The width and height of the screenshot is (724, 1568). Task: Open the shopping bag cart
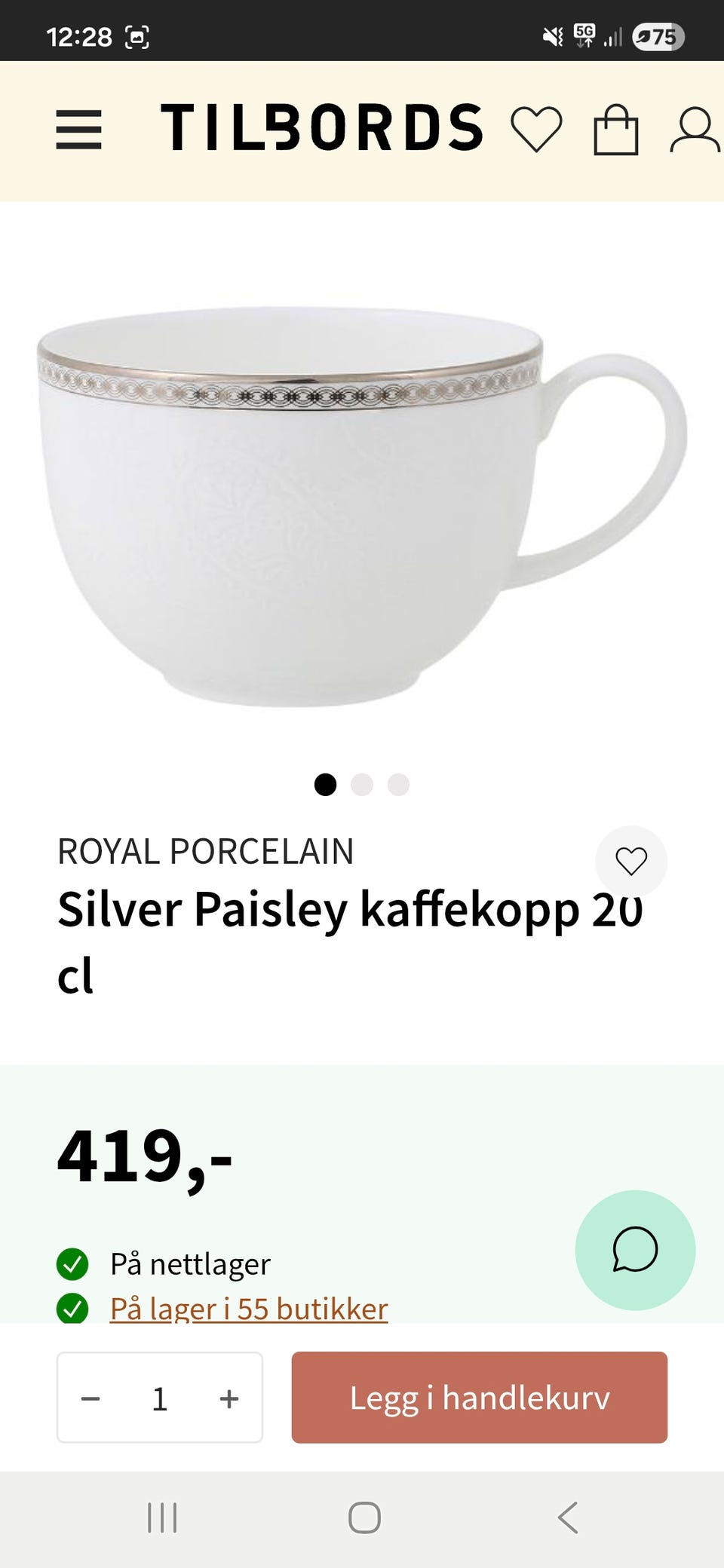tap(616, 130)
